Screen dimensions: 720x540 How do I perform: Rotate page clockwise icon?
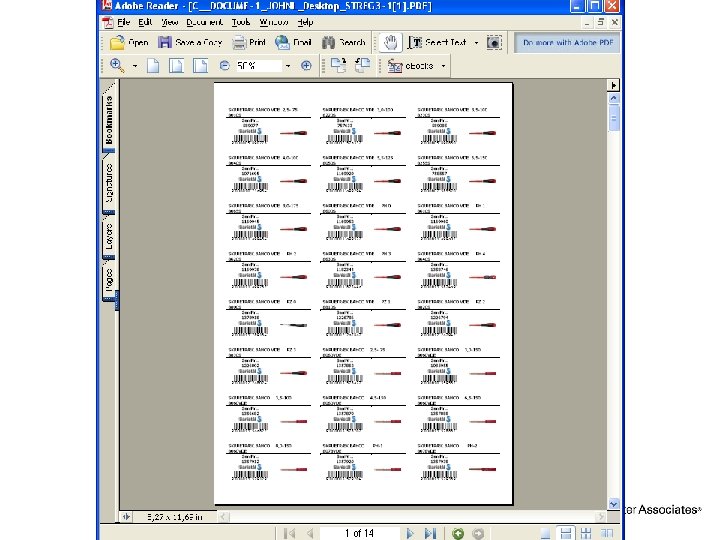[338, 66]
